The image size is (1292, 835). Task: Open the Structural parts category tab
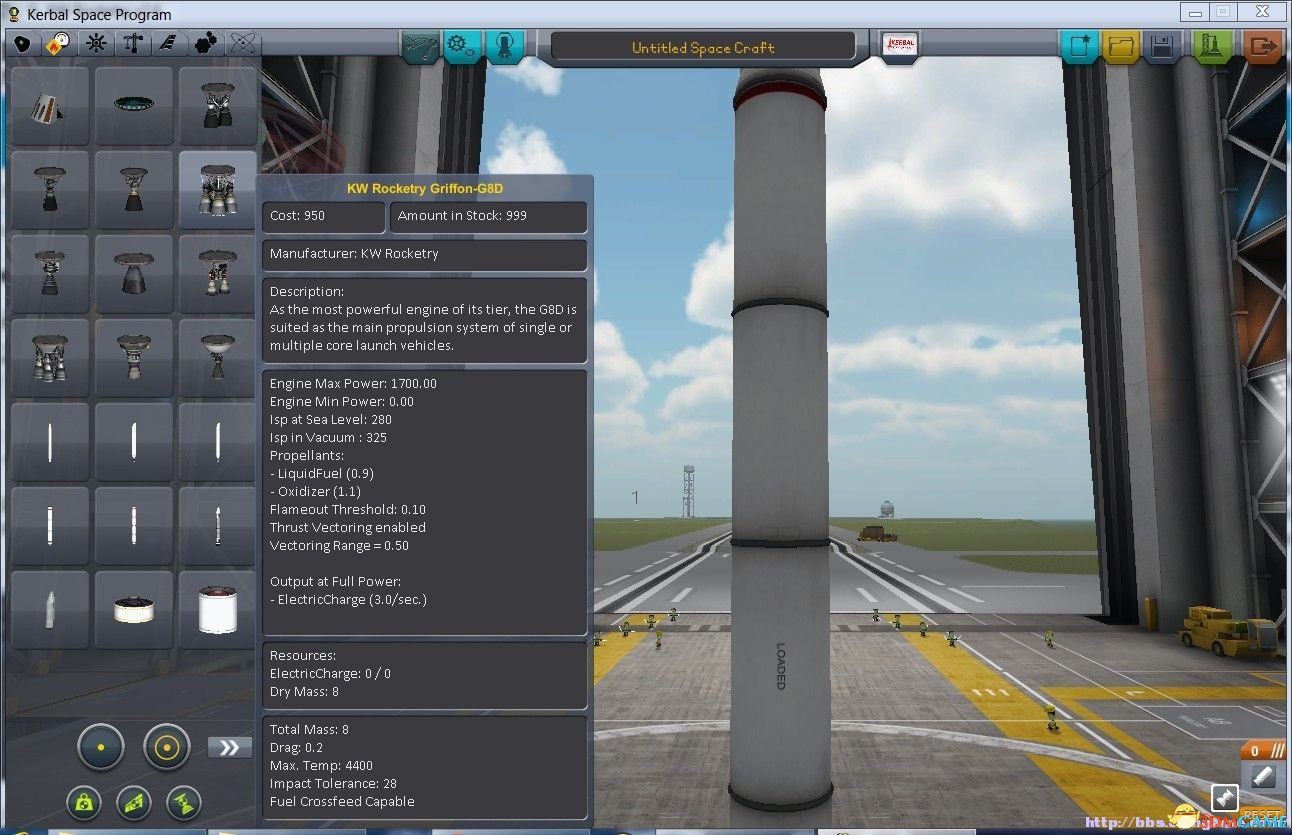pos(133,44)
